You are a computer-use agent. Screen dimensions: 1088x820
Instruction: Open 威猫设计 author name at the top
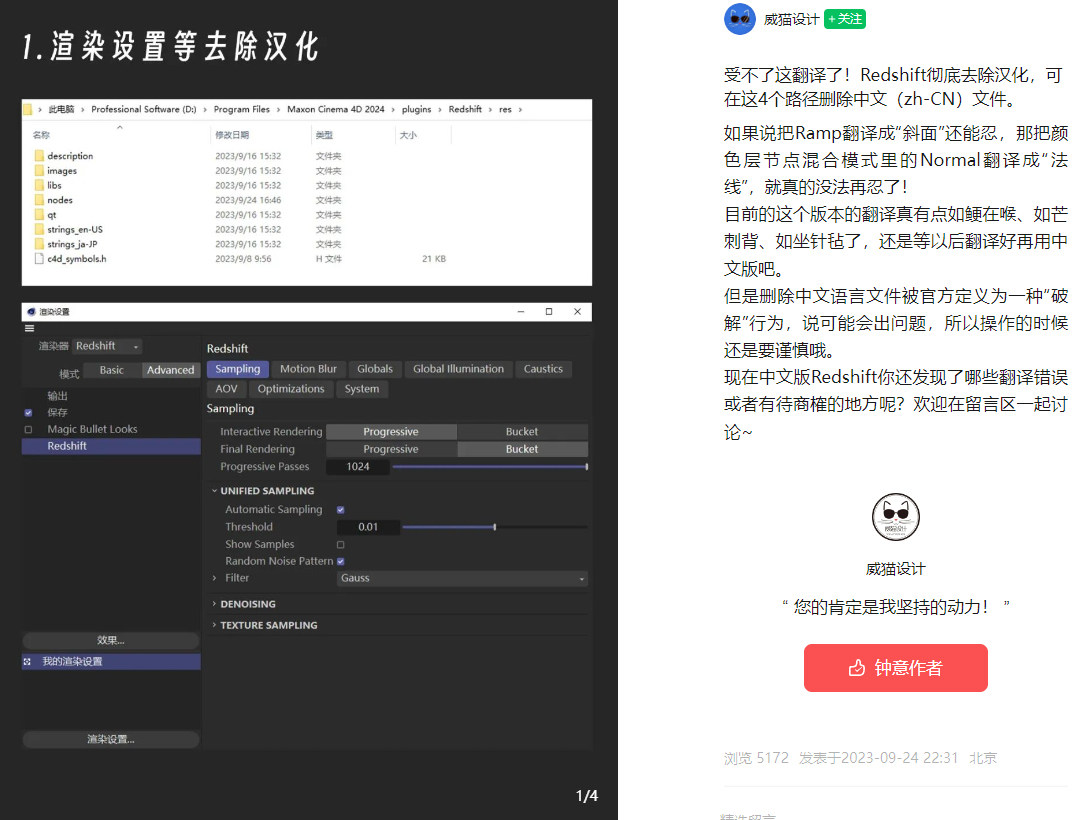coord(791,19)
